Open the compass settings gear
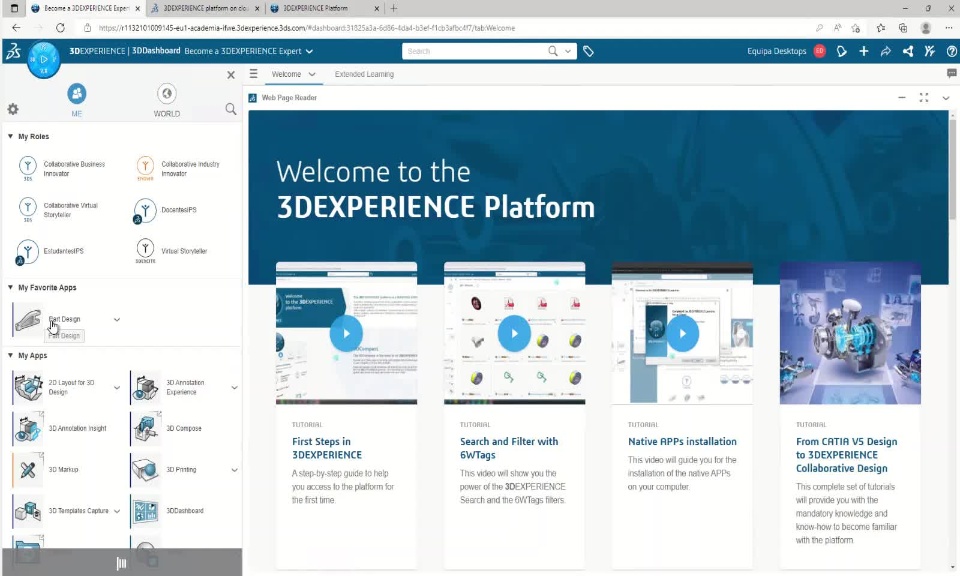 point(13,109)
